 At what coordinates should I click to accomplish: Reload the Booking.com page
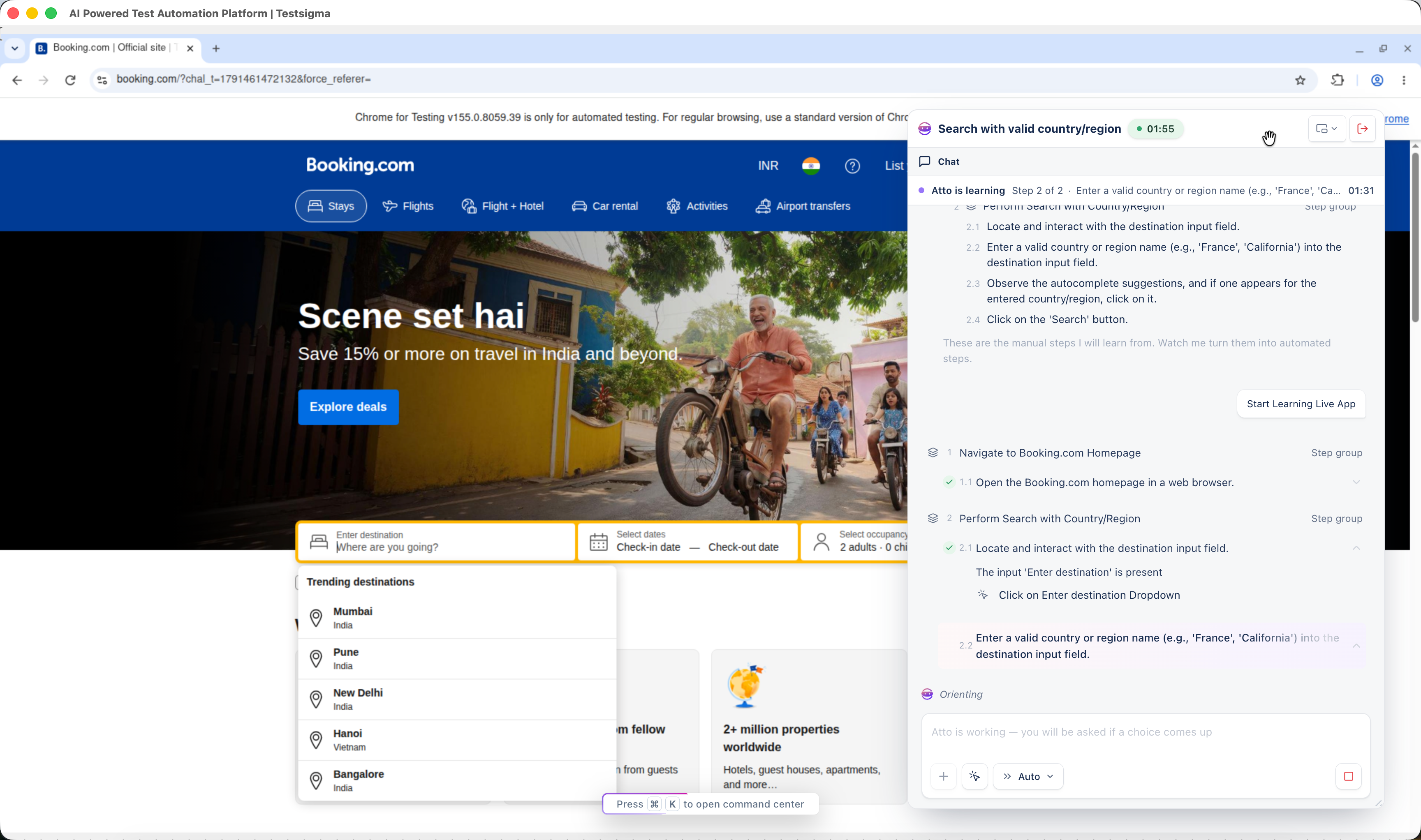click(70, 80)
